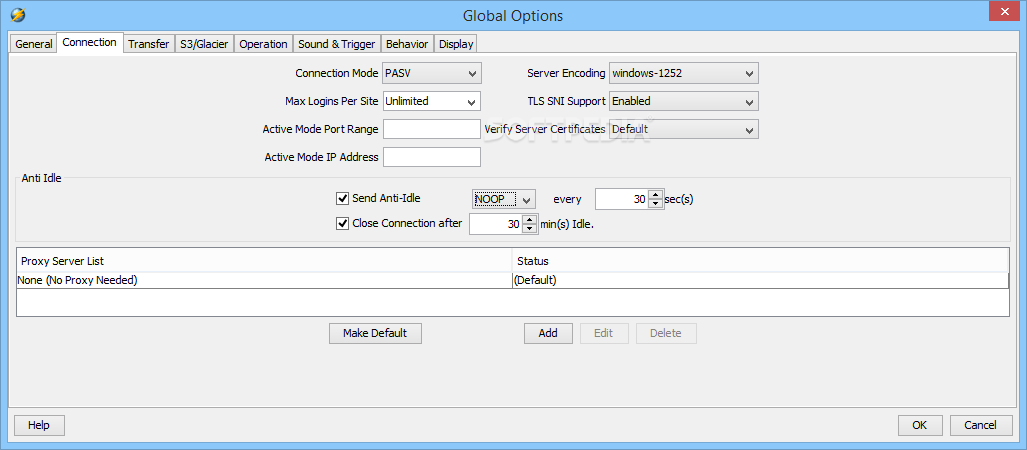Increase the anti-idle seconds spinner

click(656, 194)
